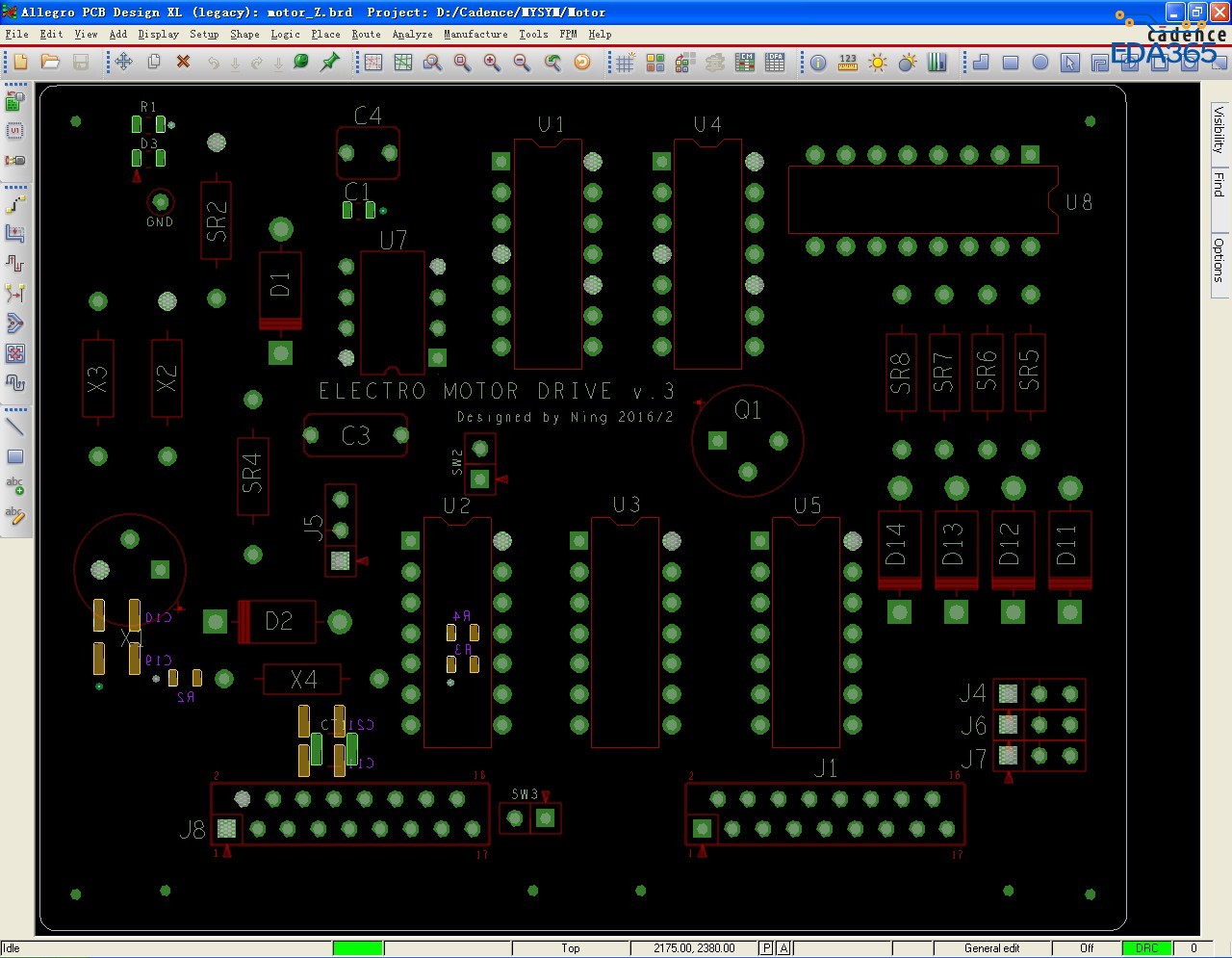Click the yellow sun Hilight icon
This screenshot has height=958, width=1232.
point(878,63)
